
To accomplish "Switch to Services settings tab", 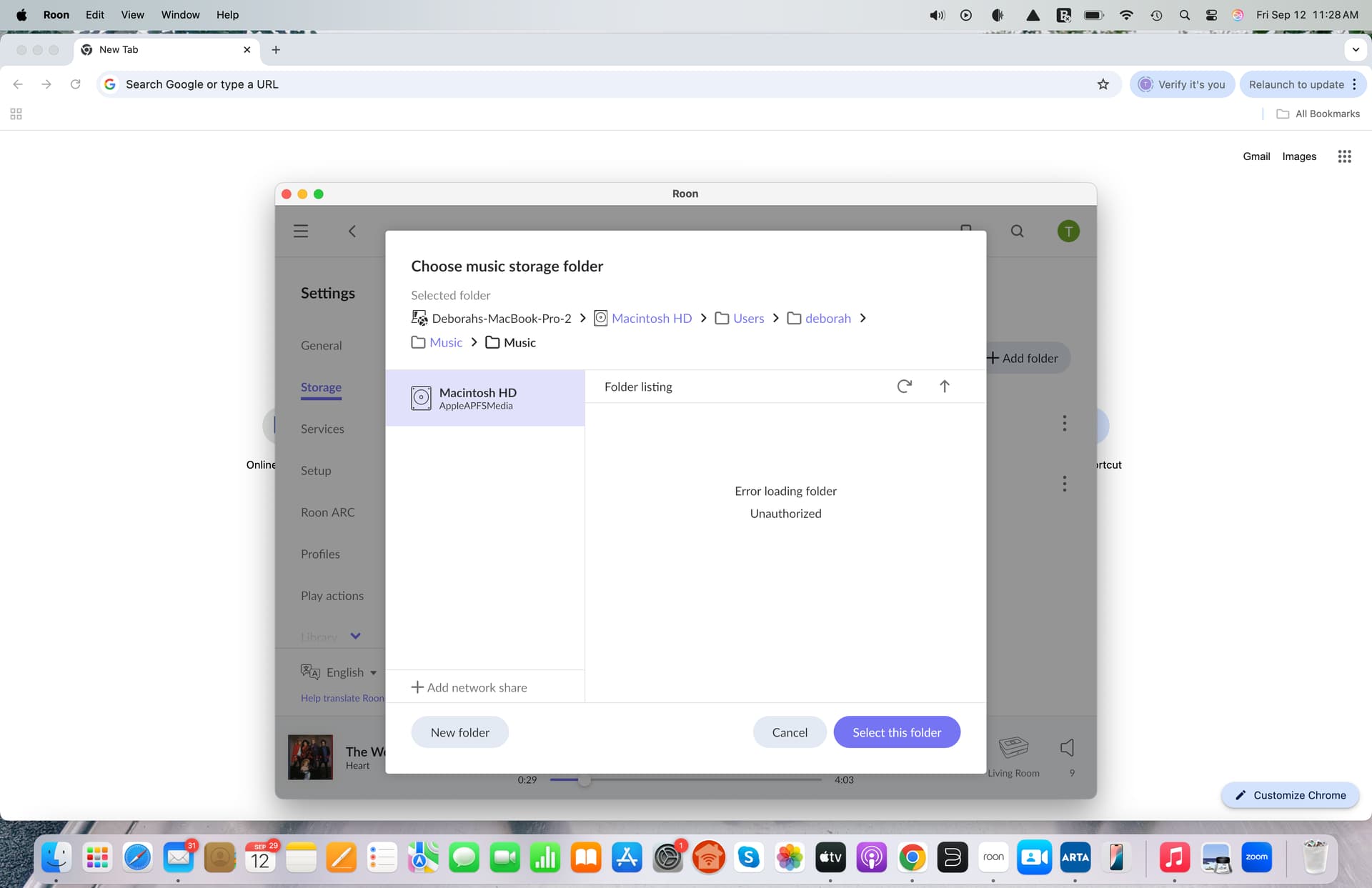I will coord(322,429).
